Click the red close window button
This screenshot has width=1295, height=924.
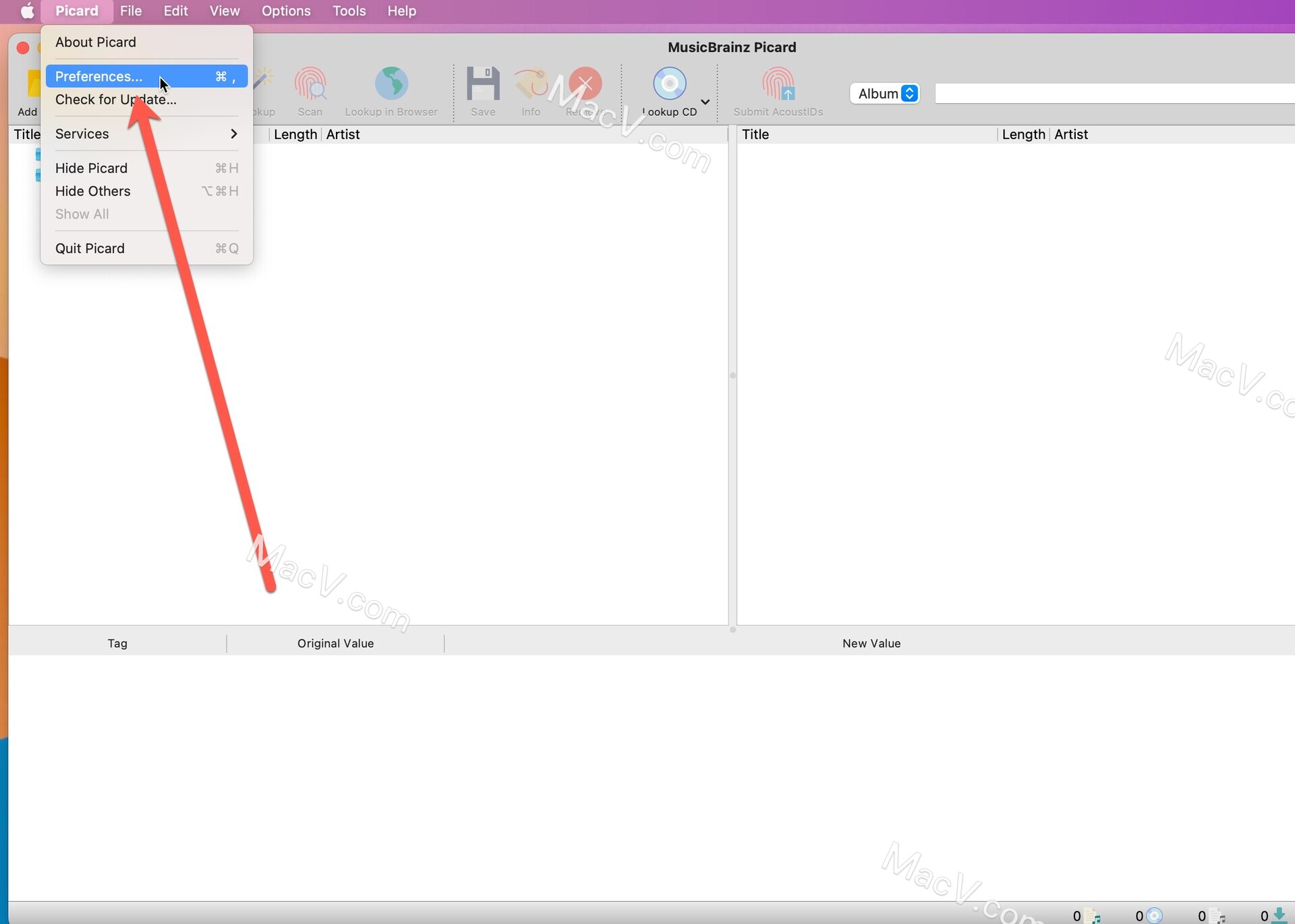click(22, 48)
